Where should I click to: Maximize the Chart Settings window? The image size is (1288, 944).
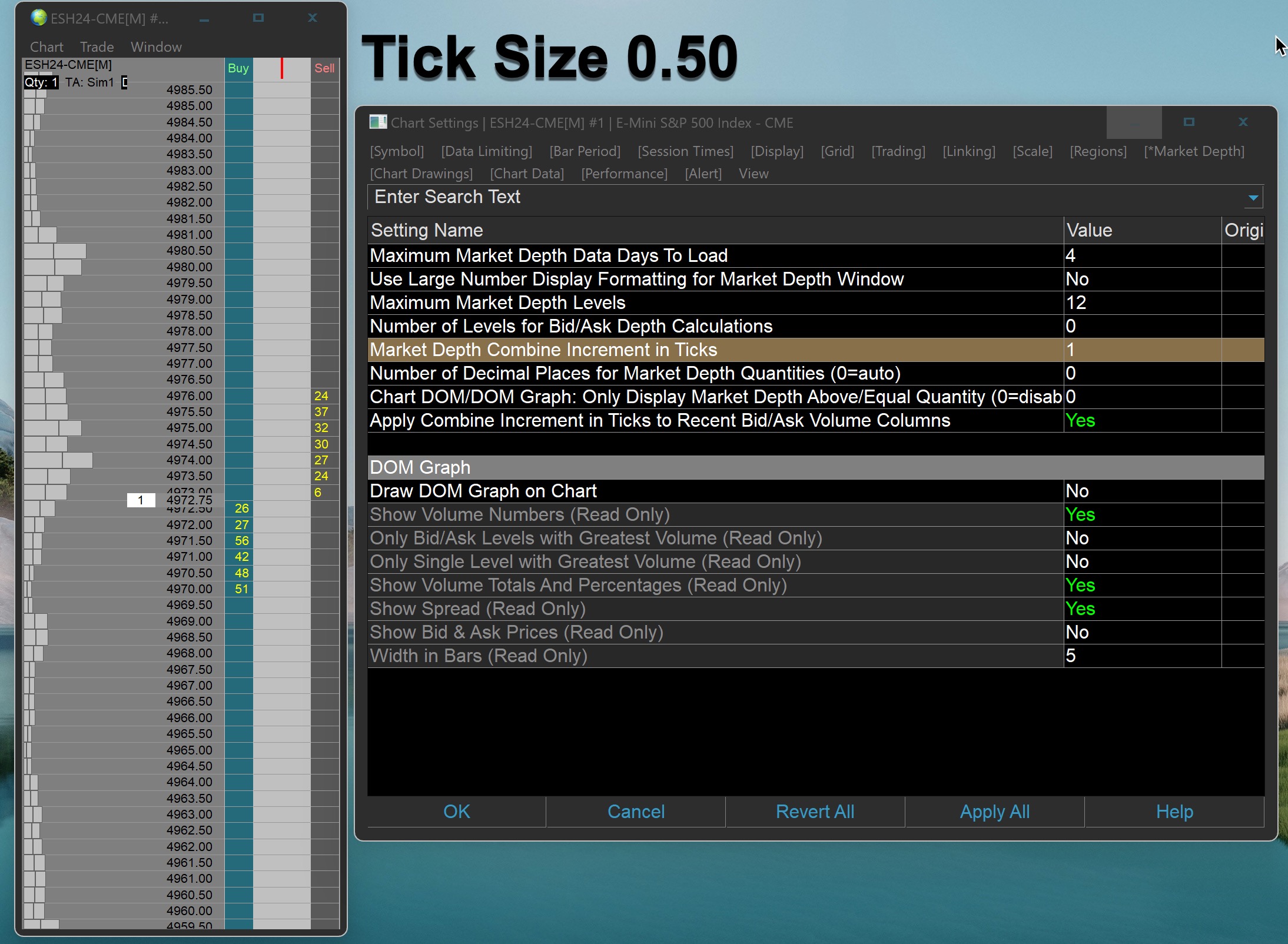click(1189, 122)
